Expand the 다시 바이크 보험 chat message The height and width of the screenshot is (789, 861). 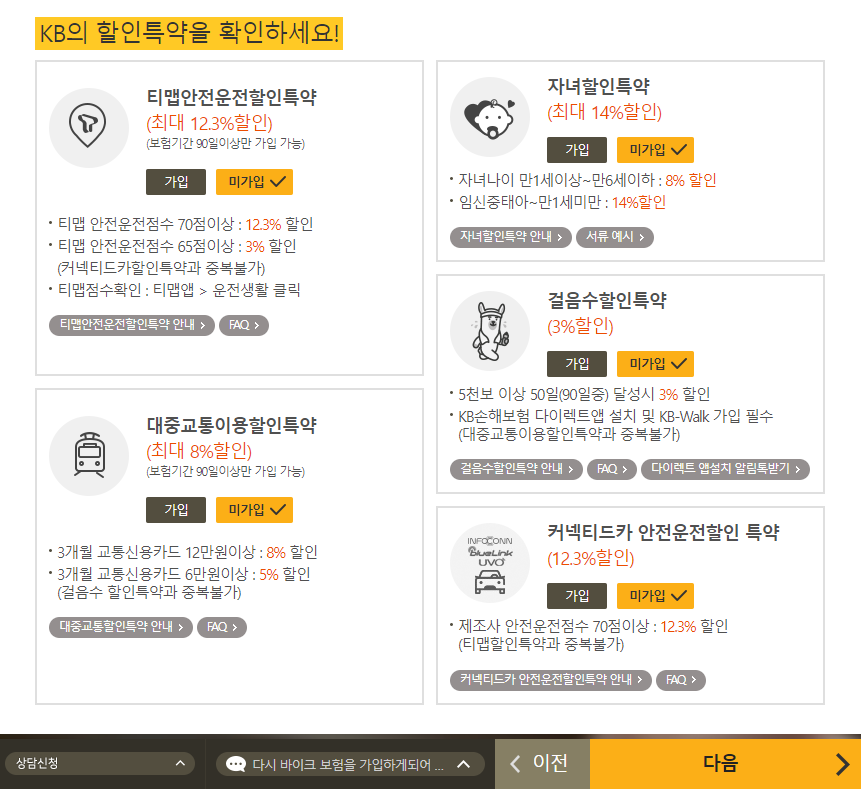350,764
